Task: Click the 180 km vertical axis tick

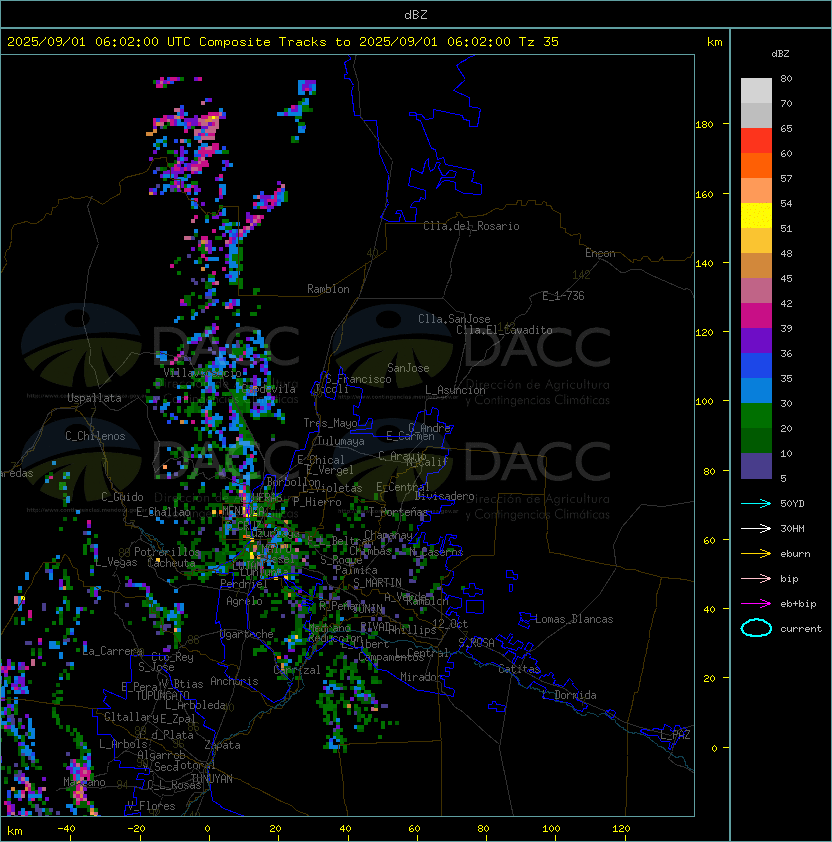Action: [704, 124]
